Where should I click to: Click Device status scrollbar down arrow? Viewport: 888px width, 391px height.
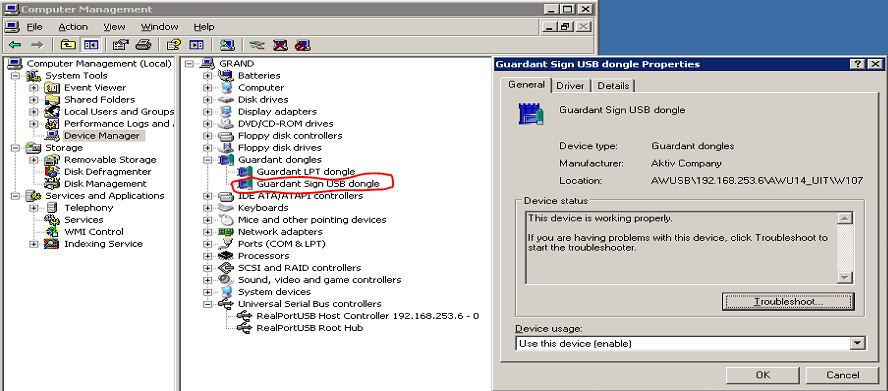click(844, 277)
